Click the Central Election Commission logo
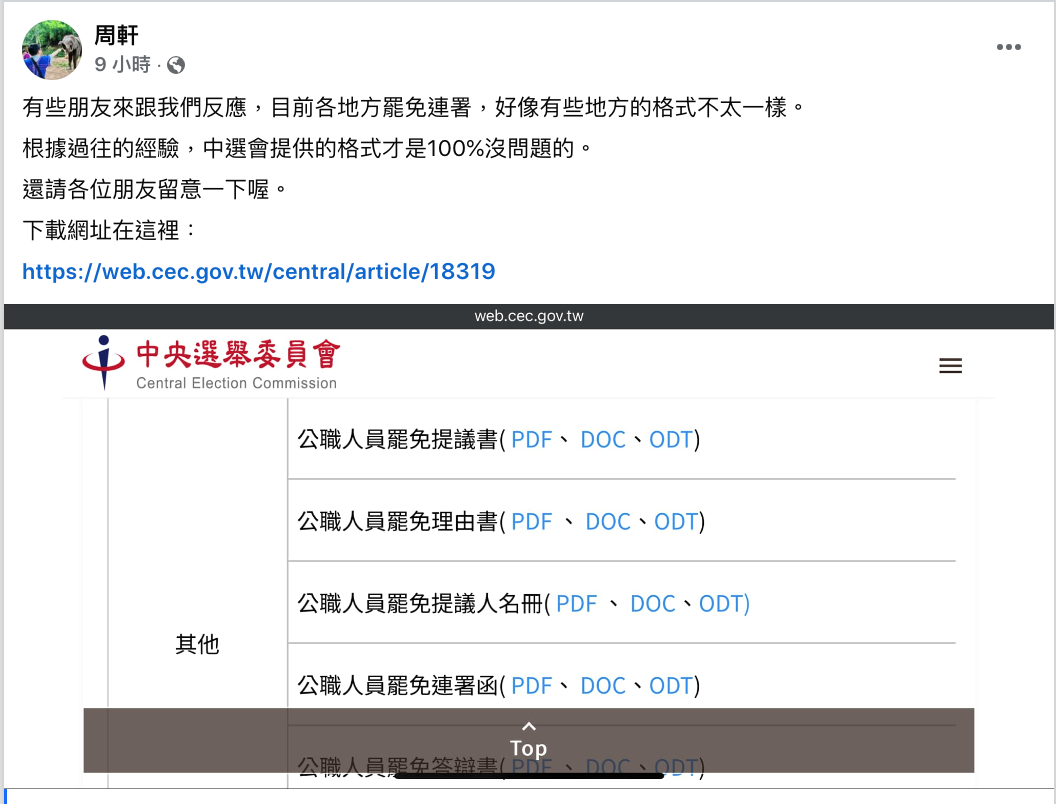Image resolution: width=1056 pixels, height=804 pixels. click(x=211, y=364)
